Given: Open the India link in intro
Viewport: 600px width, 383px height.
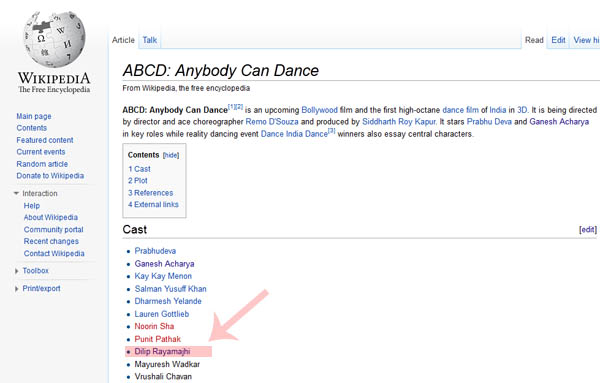Looking at the screenshot, I should [x=497, y=110].
